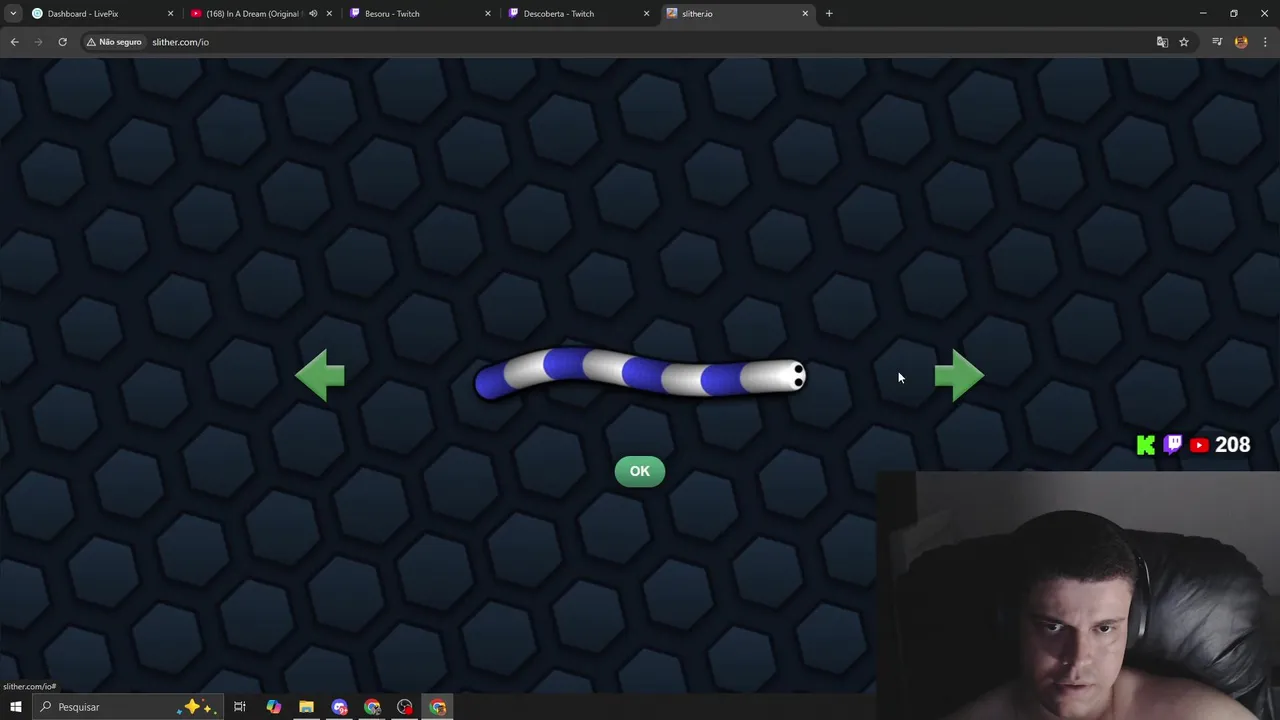
Task: Open the active Chrome taskbar icon
Action: (x=438, y=707)
